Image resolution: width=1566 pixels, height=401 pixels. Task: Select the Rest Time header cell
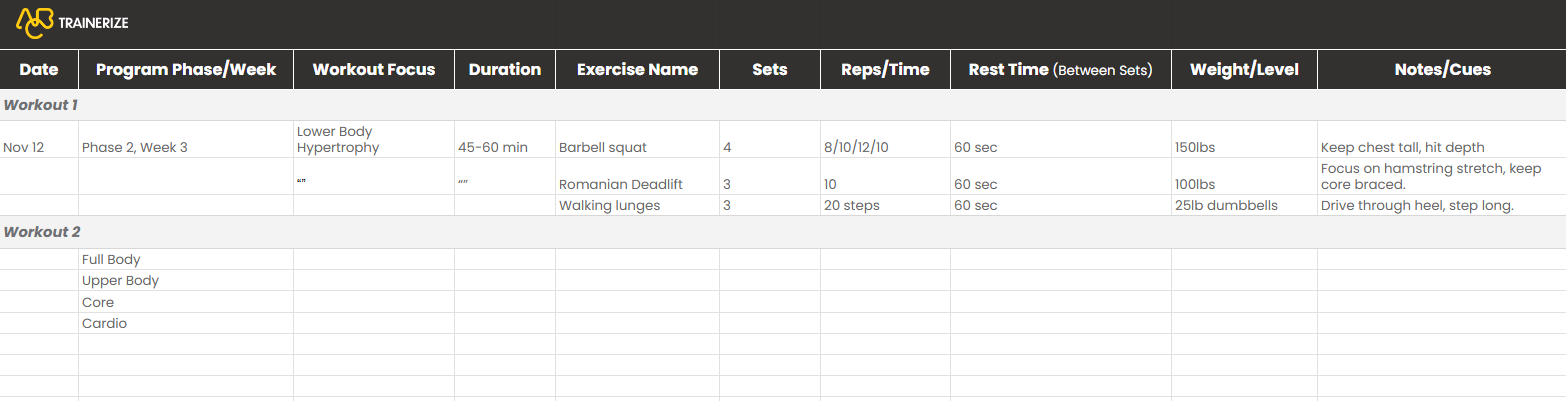click(1061, 69)
